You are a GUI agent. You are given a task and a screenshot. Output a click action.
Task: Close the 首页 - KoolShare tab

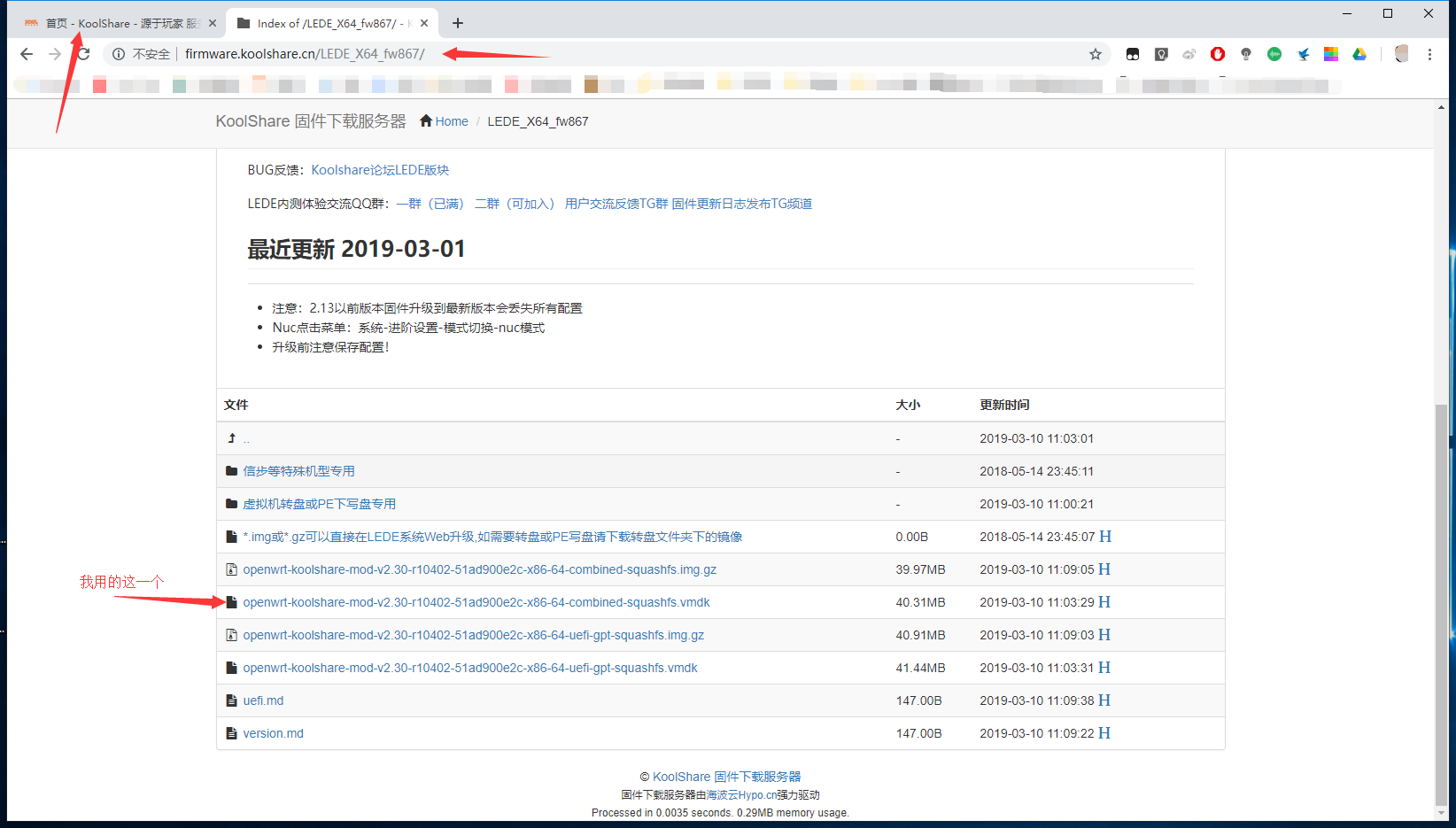213,23
